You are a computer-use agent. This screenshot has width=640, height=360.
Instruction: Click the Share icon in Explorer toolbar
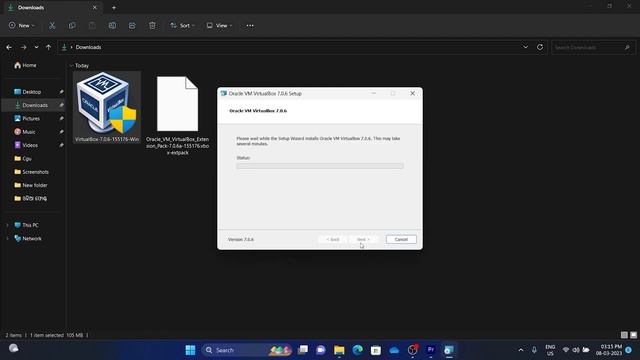132,25
